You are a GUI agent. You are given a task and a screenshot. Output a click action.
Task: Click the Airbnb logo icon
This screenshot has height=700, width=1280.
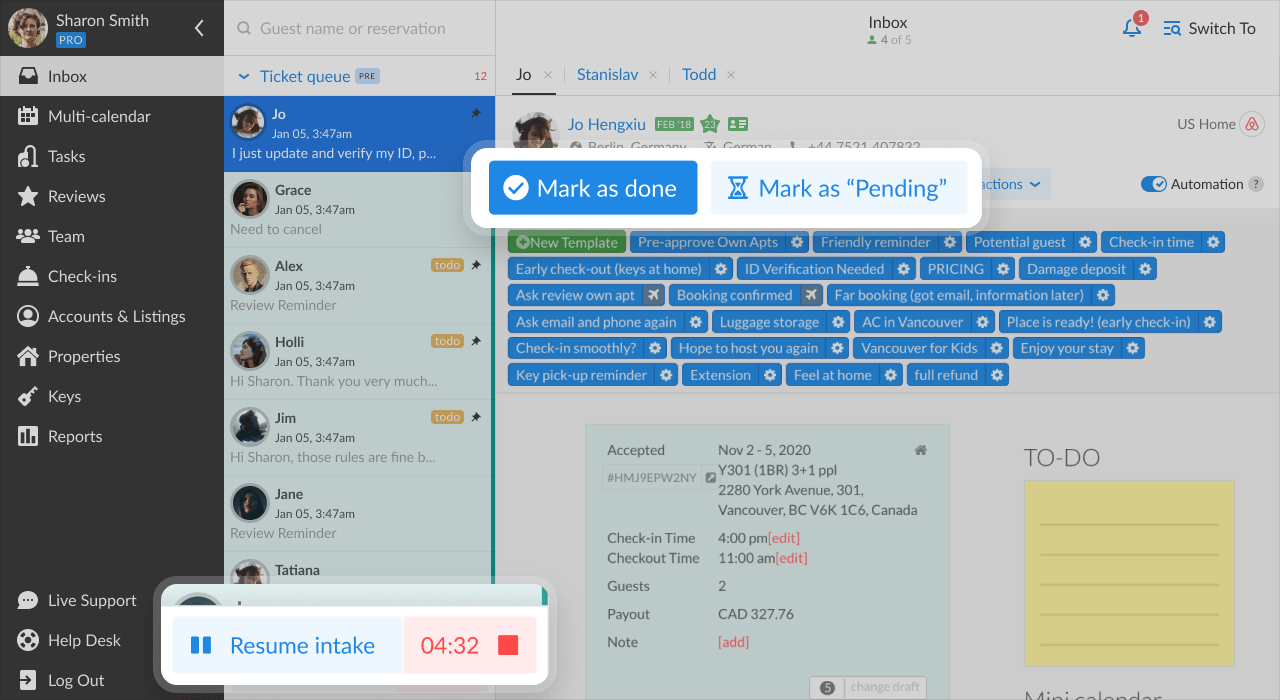[x=1251, y=124]
